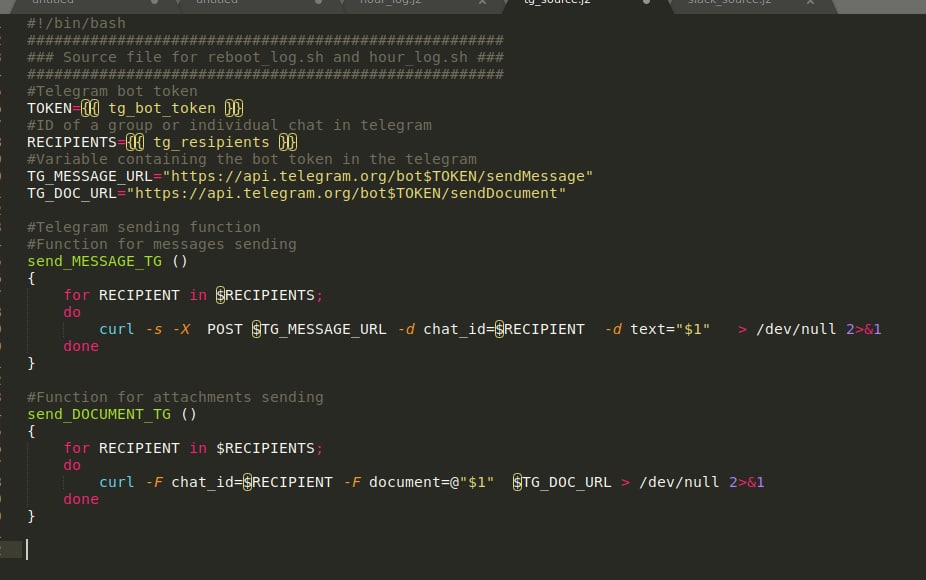Click the sendMessage URL string
Screen dimensions: 926x580
tap(377, 177)
